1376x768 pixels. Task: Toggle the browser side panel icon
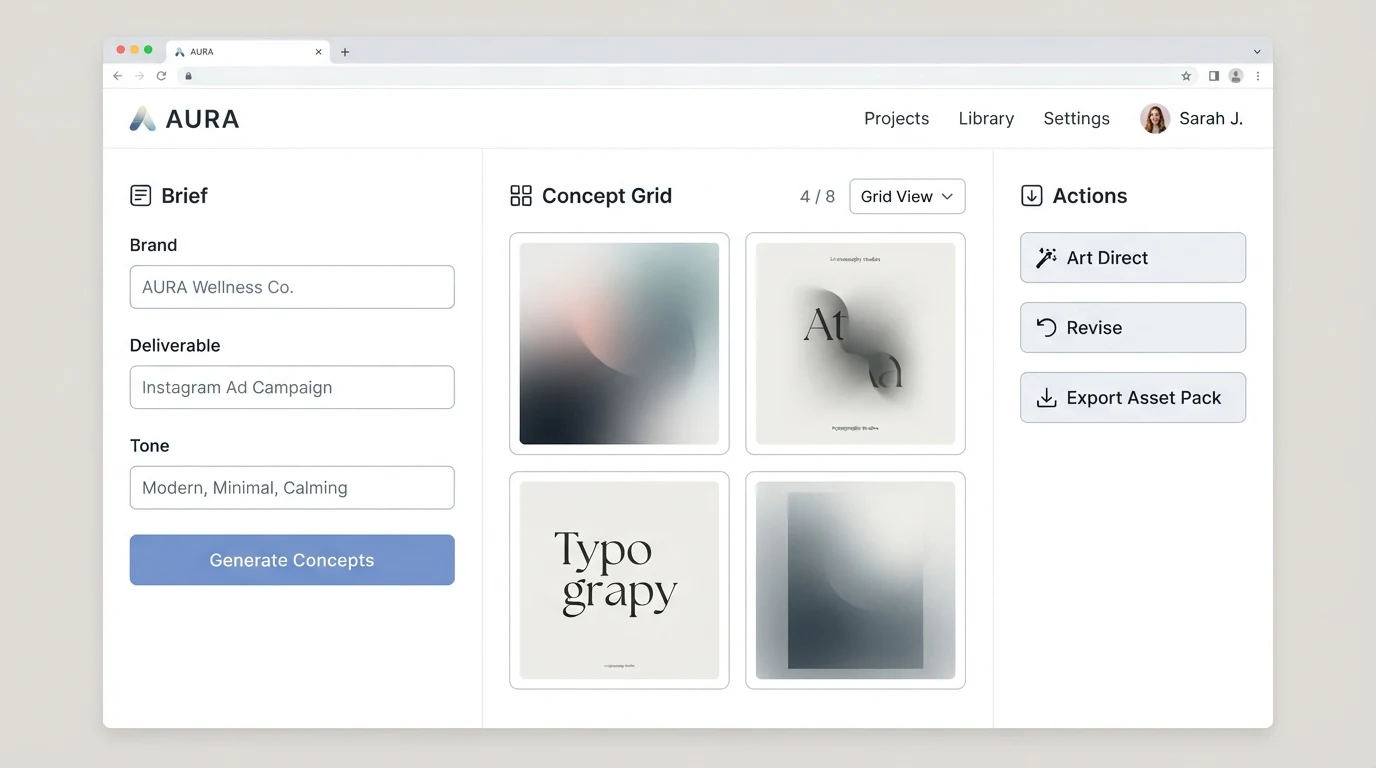click(1214, 76)
